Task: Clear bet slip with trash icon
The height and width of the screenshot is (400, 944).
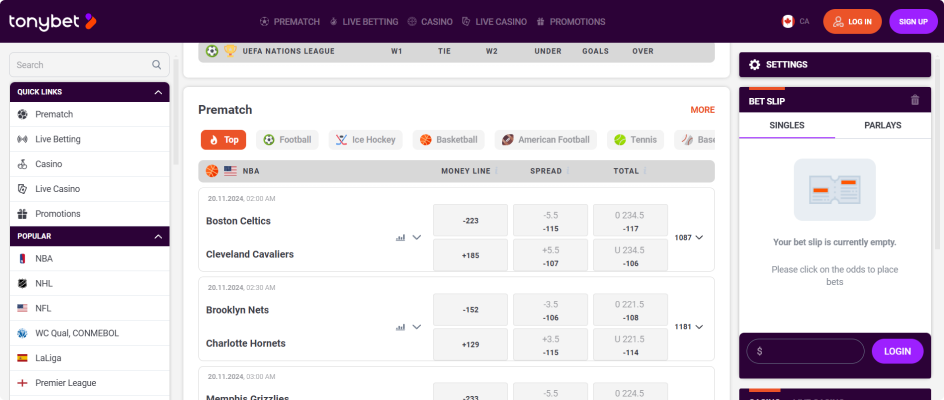Action: pos(915,101)
